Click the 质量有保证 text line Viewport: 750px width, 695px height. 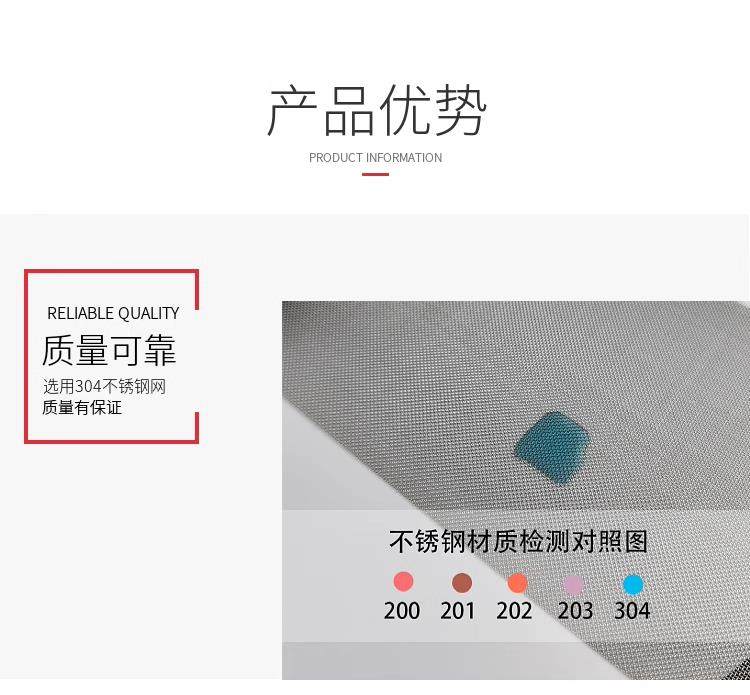click(x=82, y=408)
